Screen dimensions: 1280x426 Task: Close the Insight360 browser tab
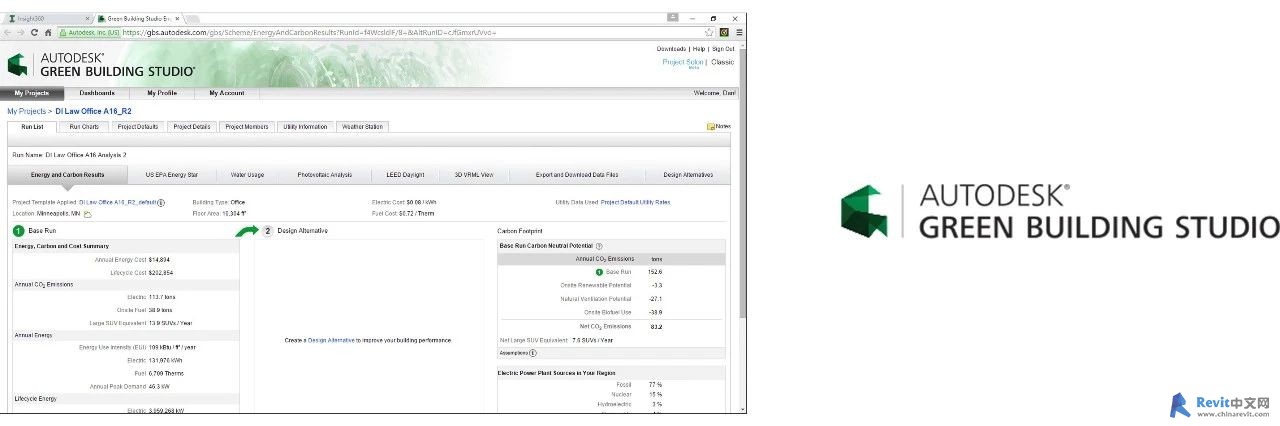(87, 18)
